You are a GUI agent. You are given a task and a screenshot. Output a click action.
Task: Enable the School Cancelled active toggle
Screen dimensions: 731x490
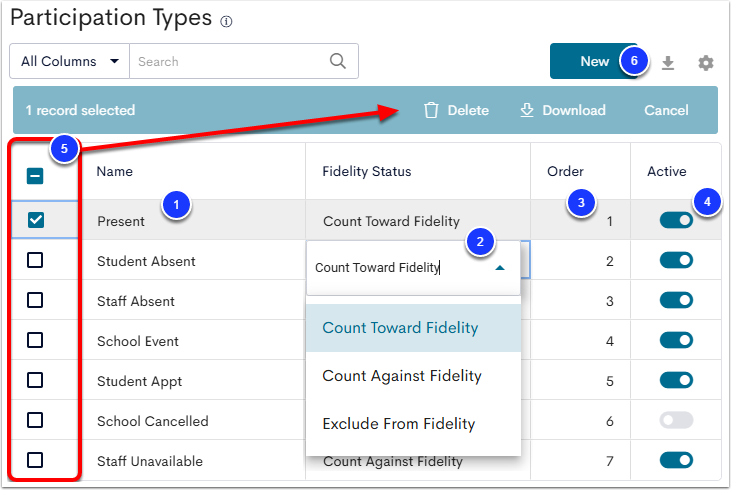click(x=676, y=421)
